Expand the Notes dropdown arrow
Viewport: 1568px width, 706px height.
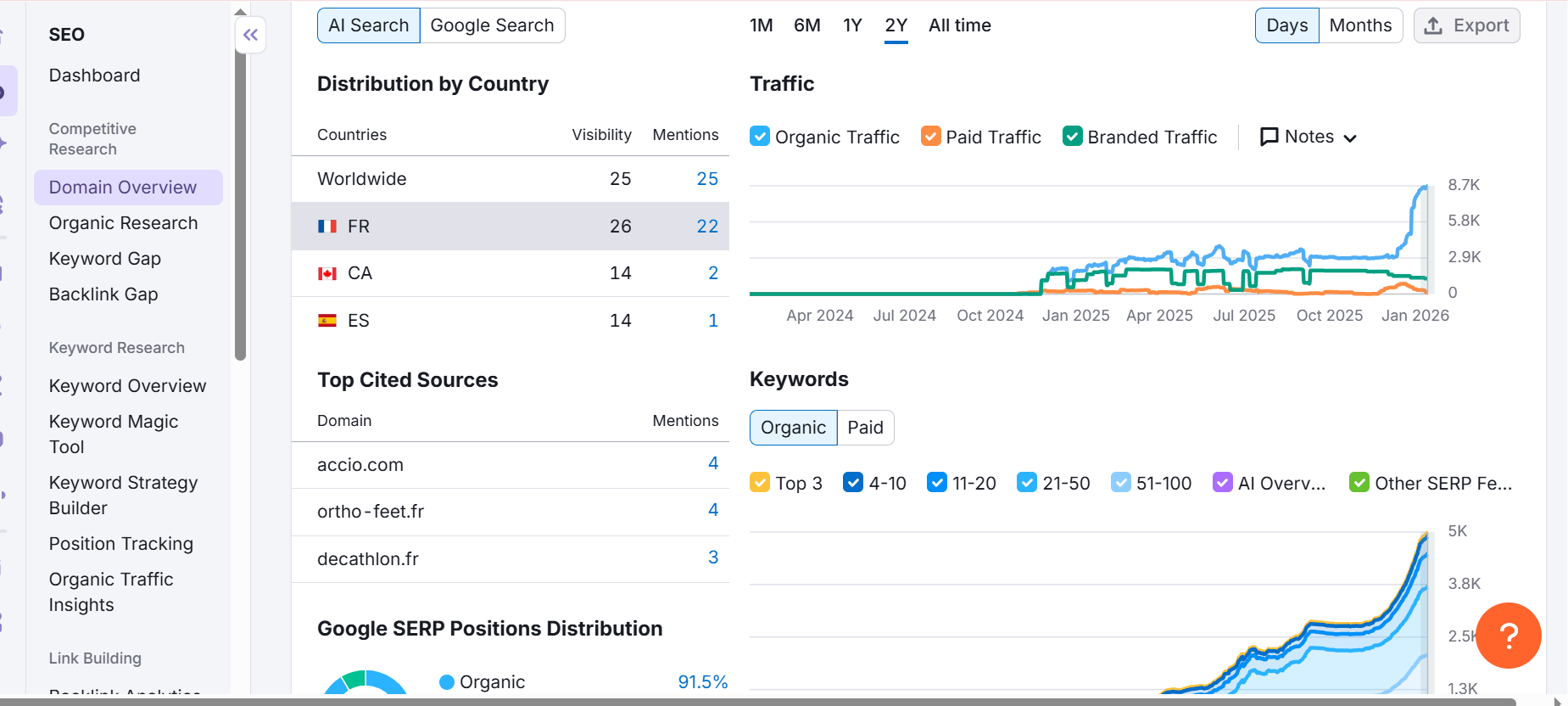1350,138
